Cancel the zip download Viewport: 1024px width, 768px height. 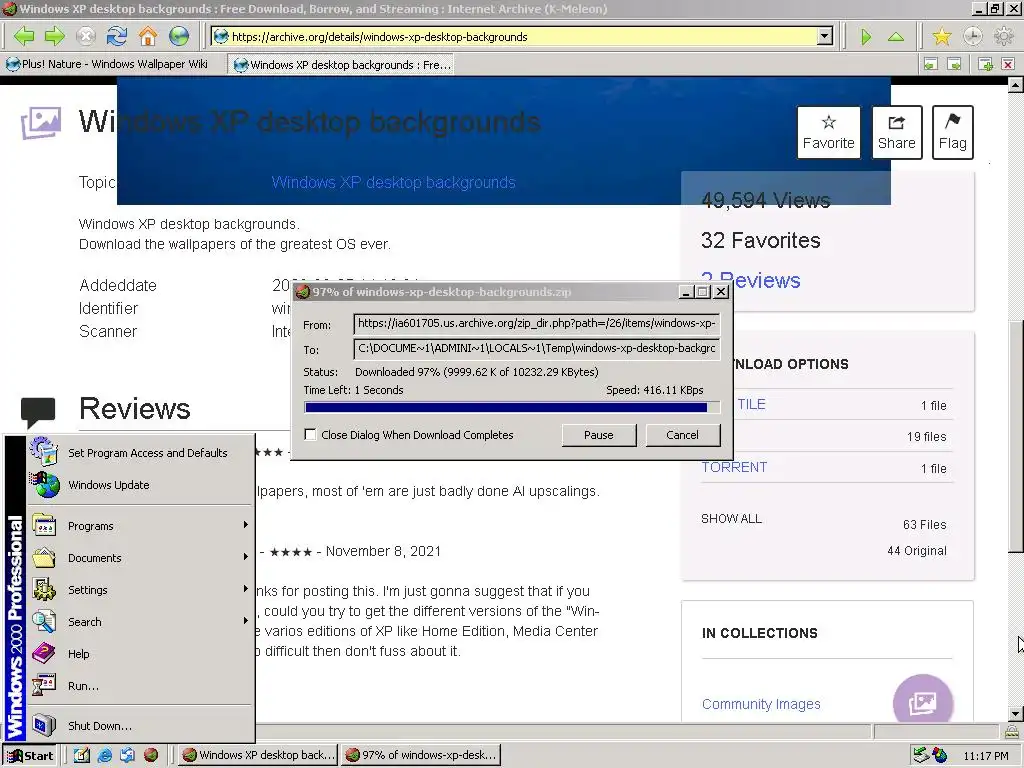tap(682, 435)
